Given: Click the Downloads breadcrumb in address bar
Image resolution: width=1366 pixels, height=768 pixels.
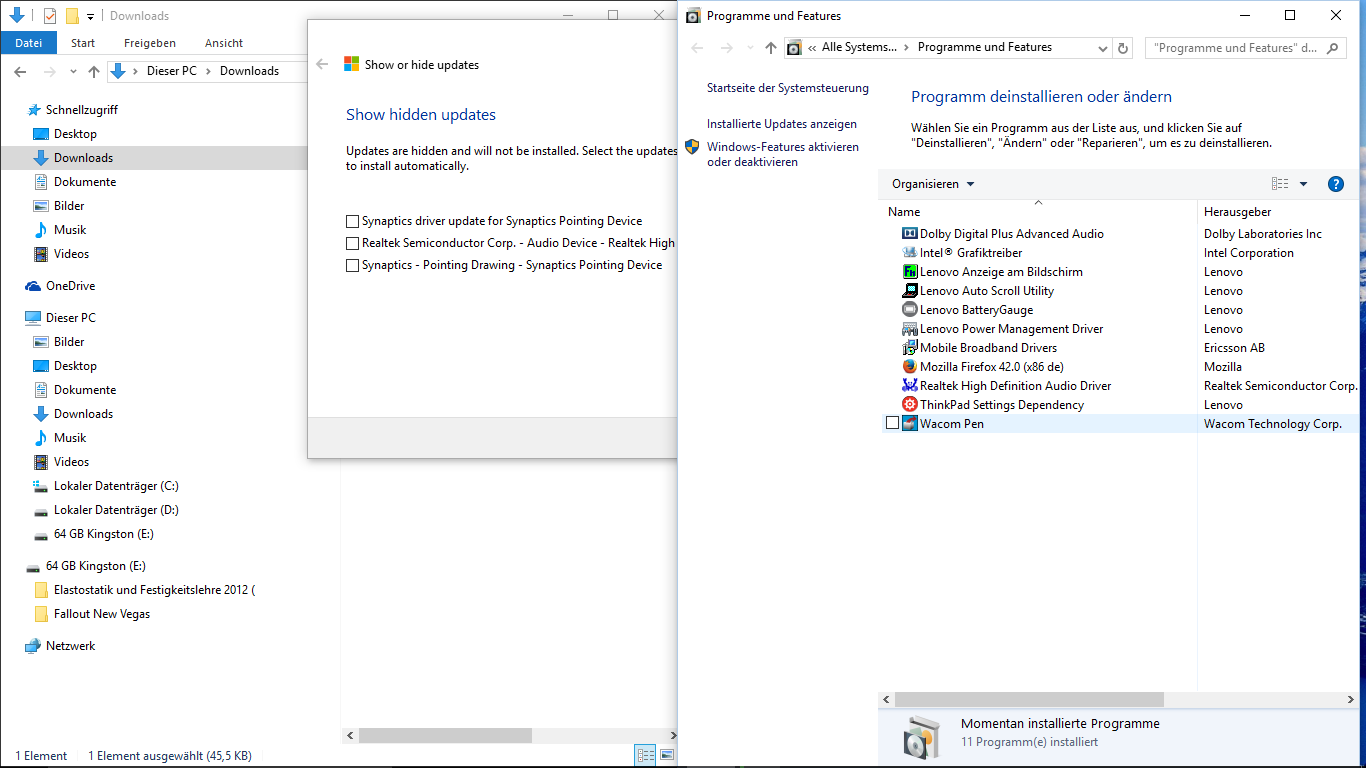Looking at the screenshot, I should coord(249,71).
